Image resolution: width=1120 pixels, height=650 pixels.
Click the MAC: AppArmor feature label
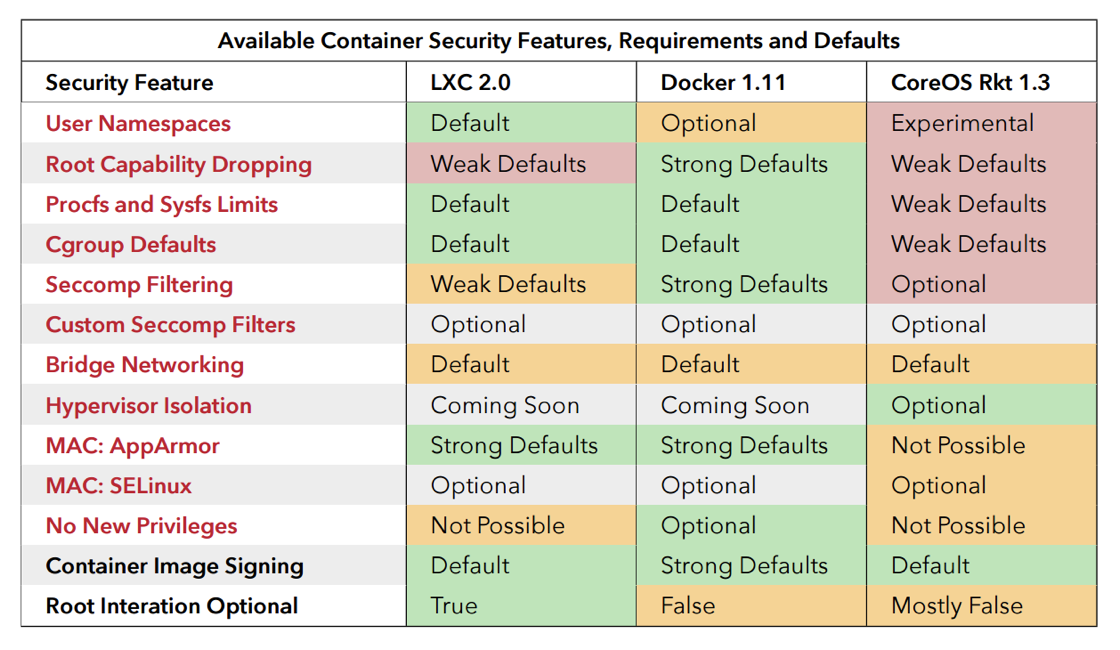[132, 446]
